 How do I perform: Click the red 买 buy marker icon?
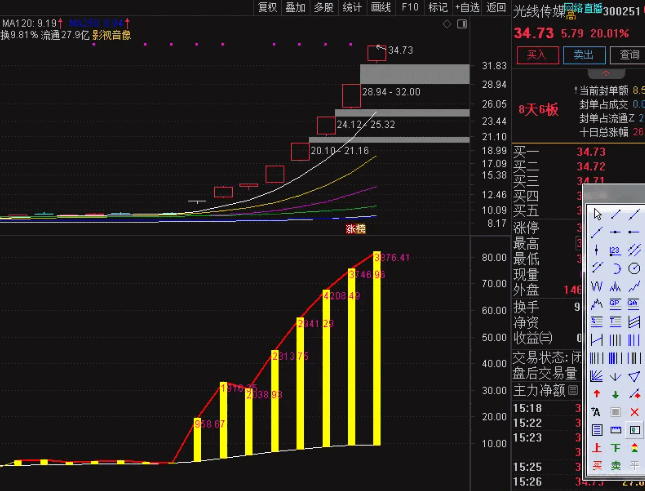point(597,466)
